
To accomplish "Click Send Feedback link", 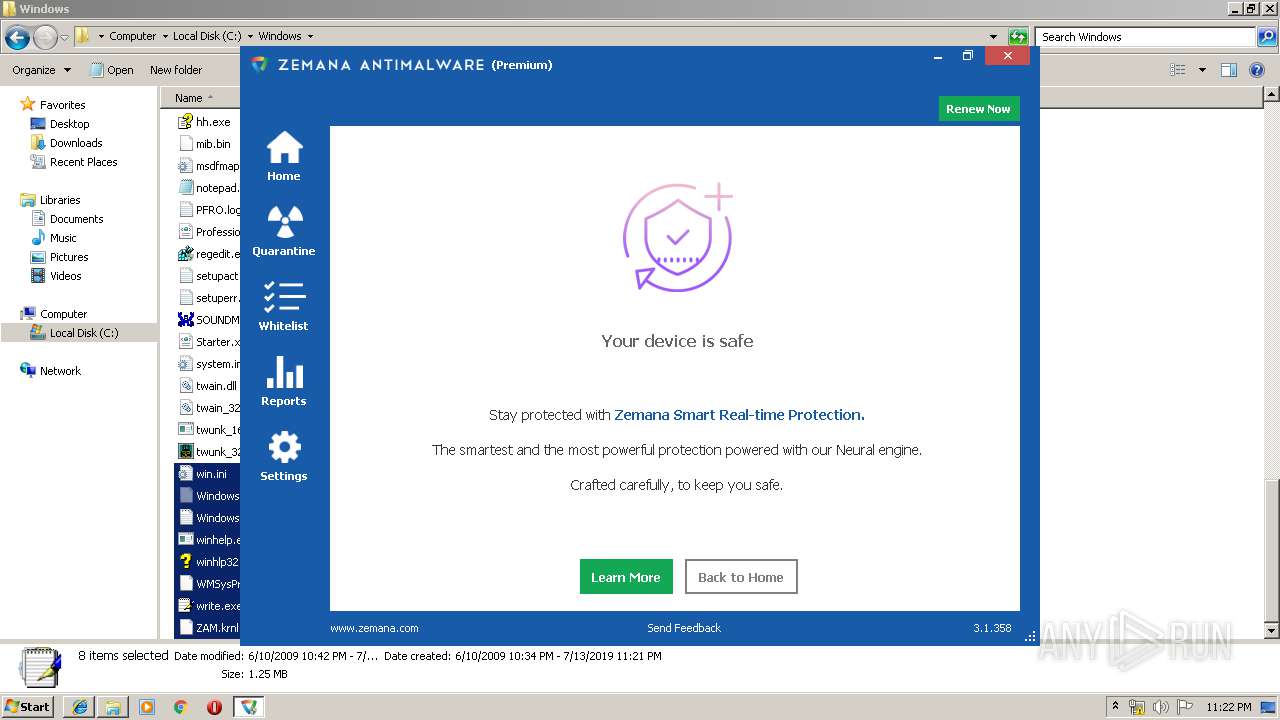I will (x=684, y=628).
